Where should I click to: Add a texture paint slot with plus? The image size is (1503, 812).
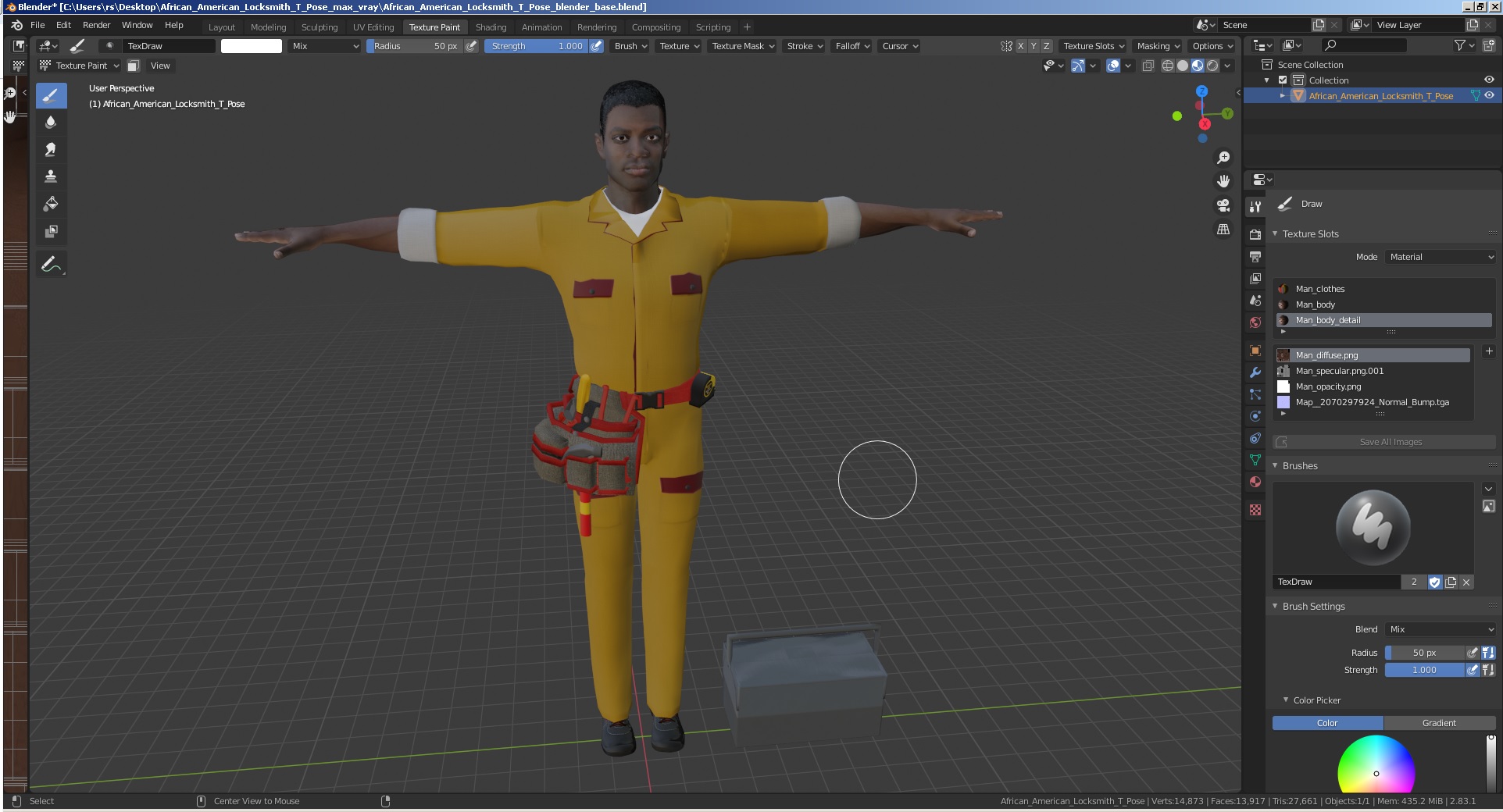[x=1488, y=352]
